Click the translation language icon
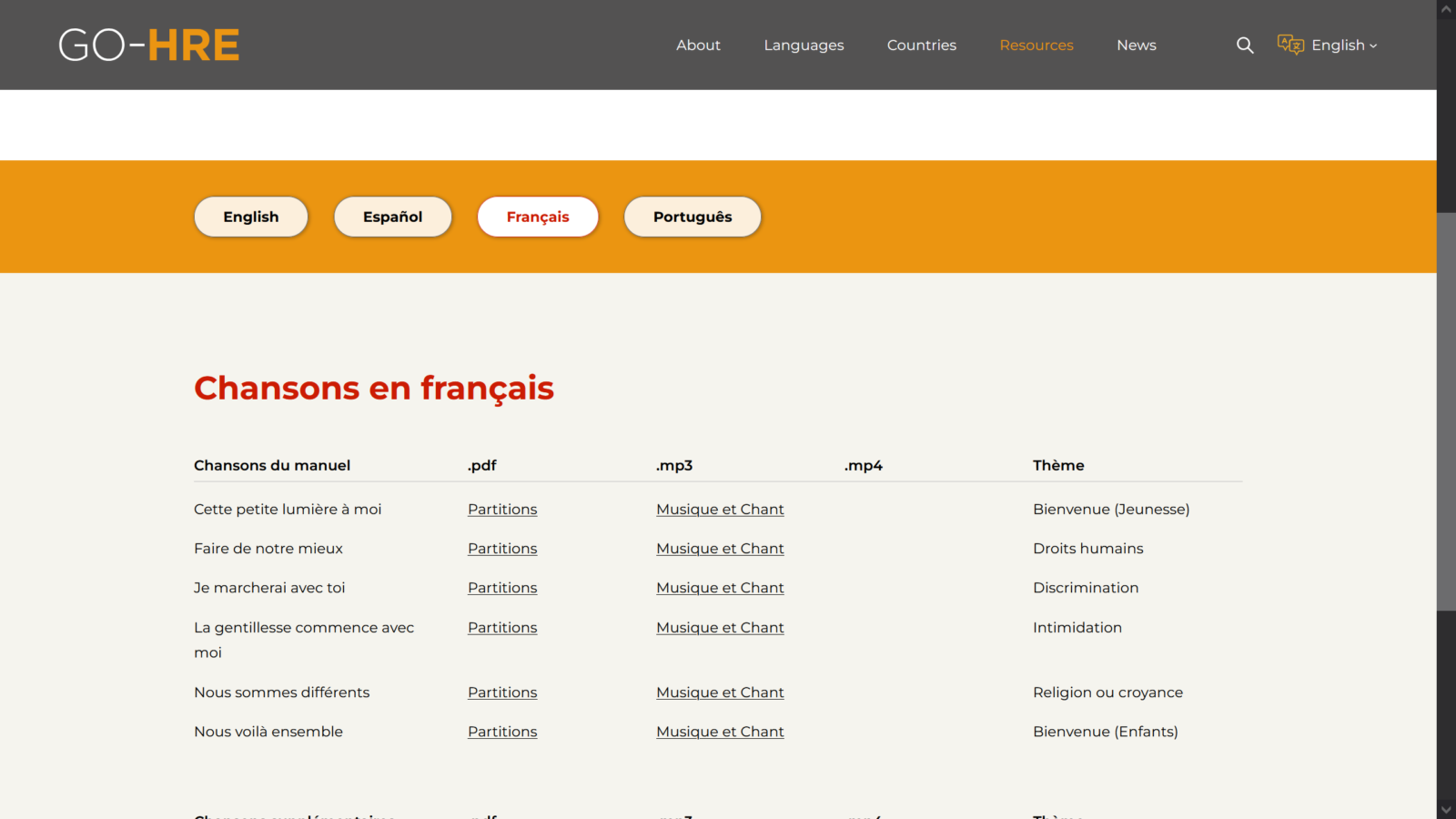 1290,45
